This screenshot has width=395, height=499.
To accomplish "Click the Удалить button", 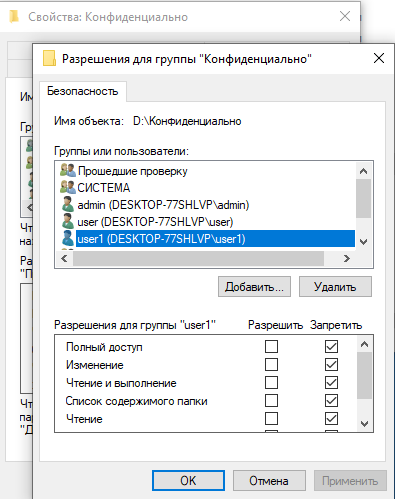I will pyautogui.click(x=335, y=287).
